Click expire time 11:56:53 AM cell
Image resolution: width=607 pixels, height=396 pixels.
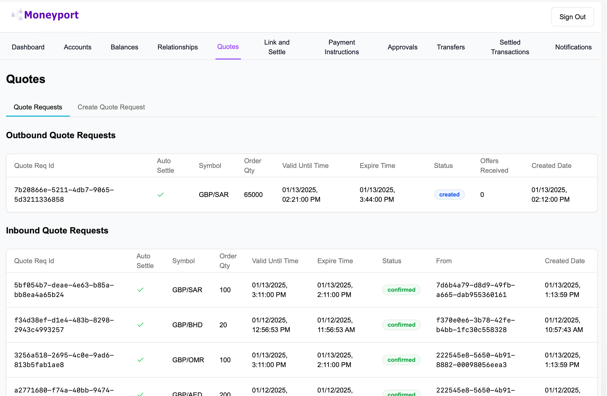[336, 325]
